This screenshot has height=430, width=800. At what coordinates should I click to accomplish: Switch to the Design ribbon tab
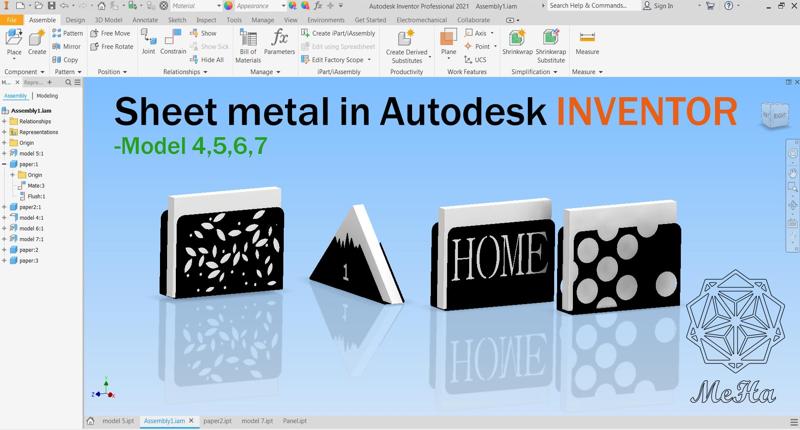tap(76, 20)
